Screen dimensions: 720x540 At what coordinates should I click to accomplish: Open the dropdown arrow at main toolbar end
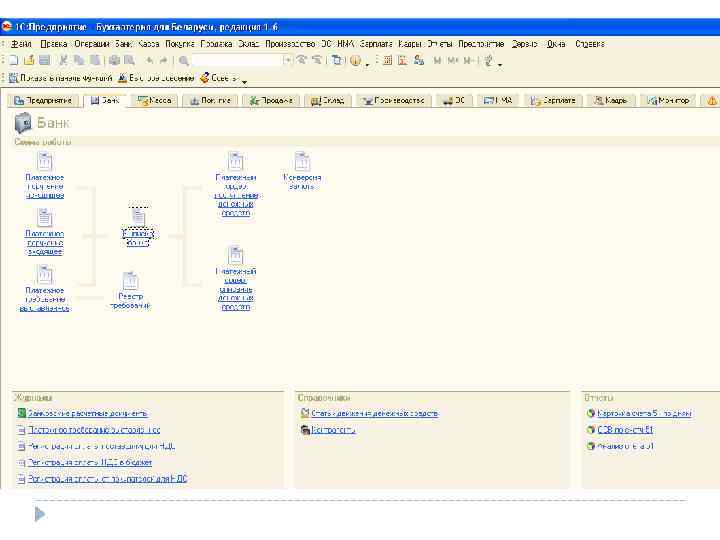tap(500, 64)
